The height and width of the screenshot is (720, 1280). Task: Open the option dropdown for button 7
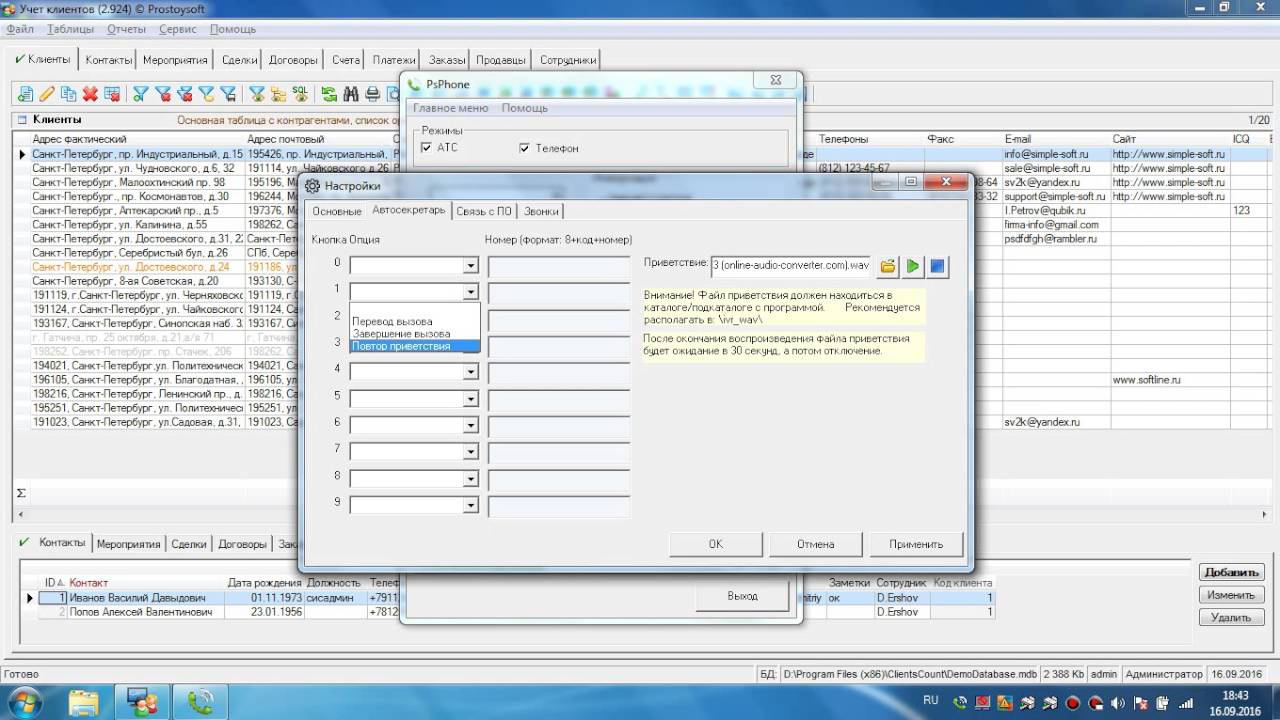pos(471,452)
